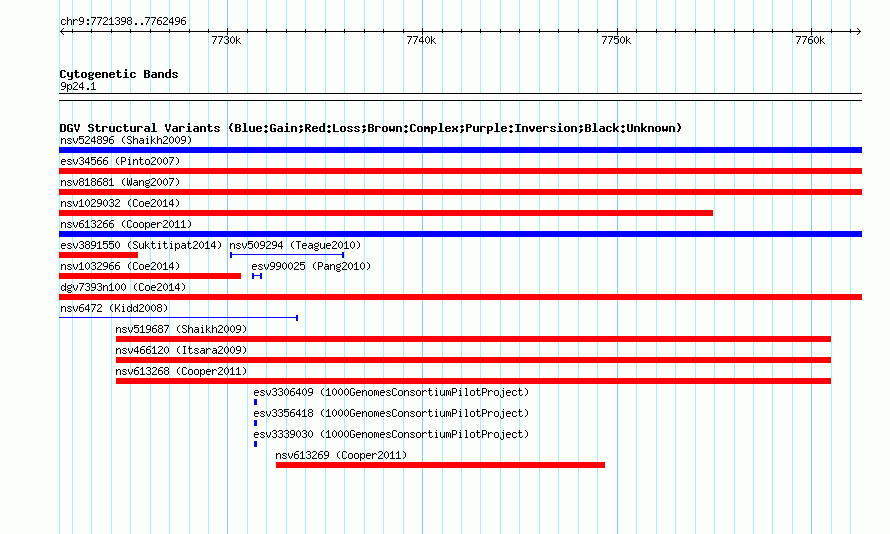Click the red bar of nsv1032966
The width and height of the screenshot is (890, 534).
(150, 276)
